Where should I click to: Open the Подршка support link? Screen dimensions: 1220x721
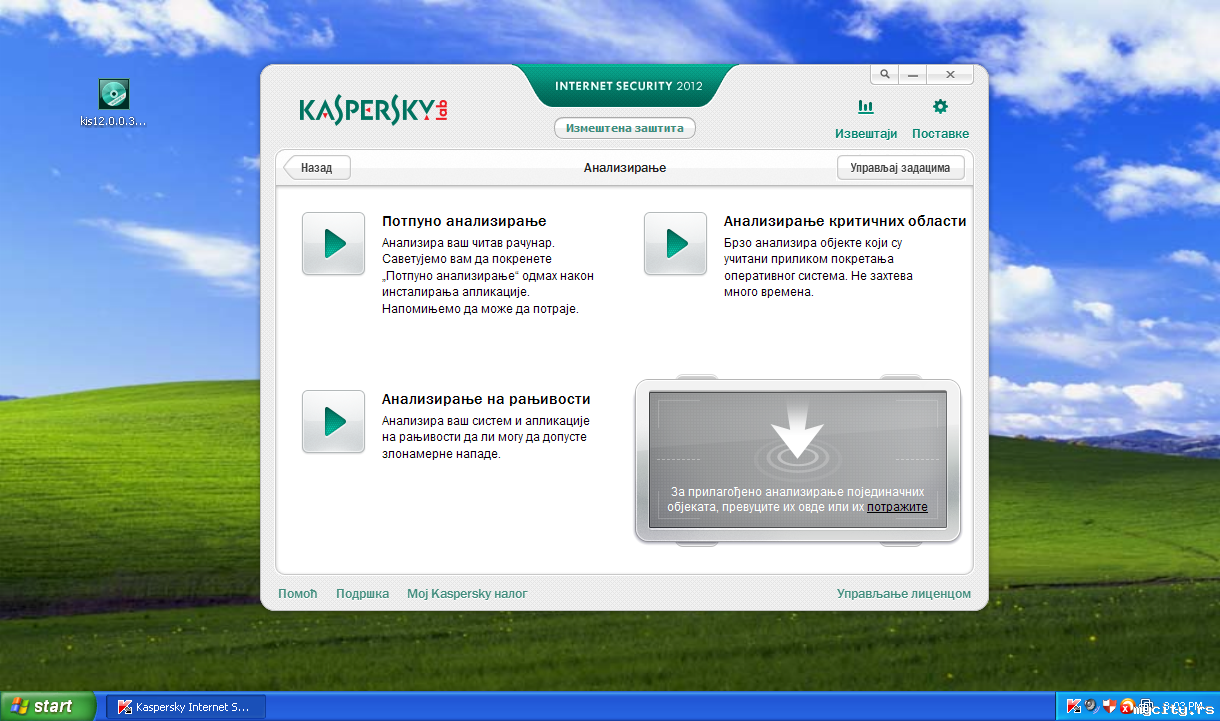[362, 594]
